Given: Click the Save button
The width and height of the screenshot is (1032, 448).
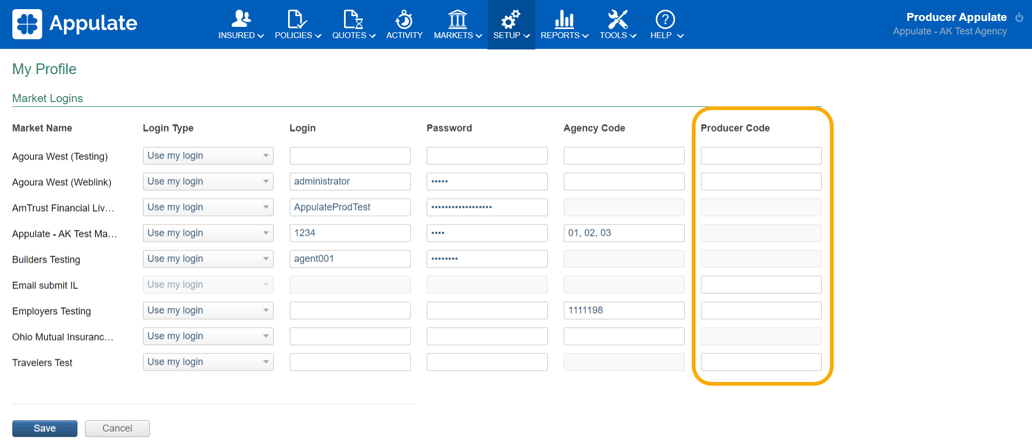Looking at the screenshot, I should pos(45,428).
